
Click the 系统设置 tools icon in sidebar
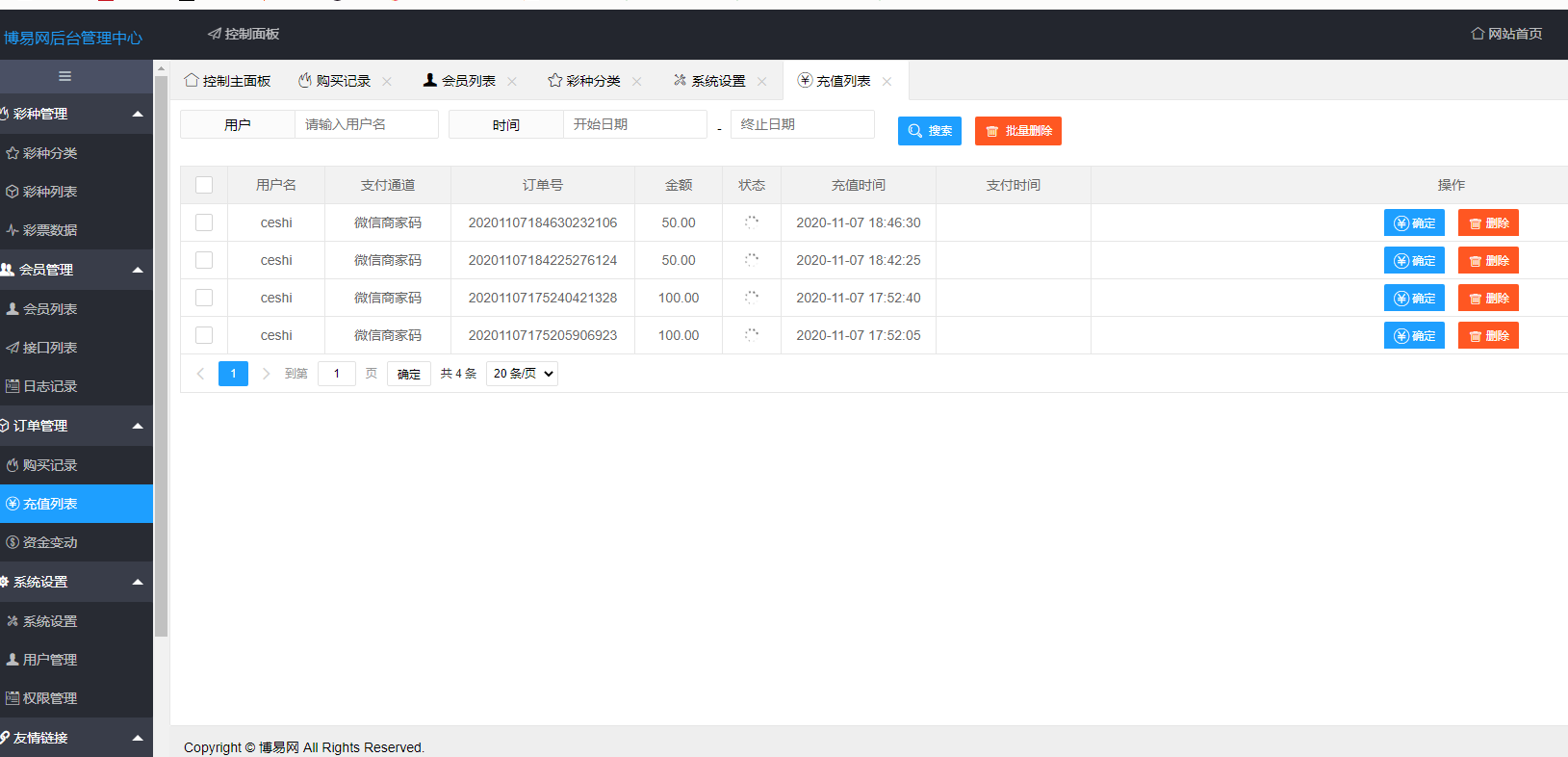point(13,621)
